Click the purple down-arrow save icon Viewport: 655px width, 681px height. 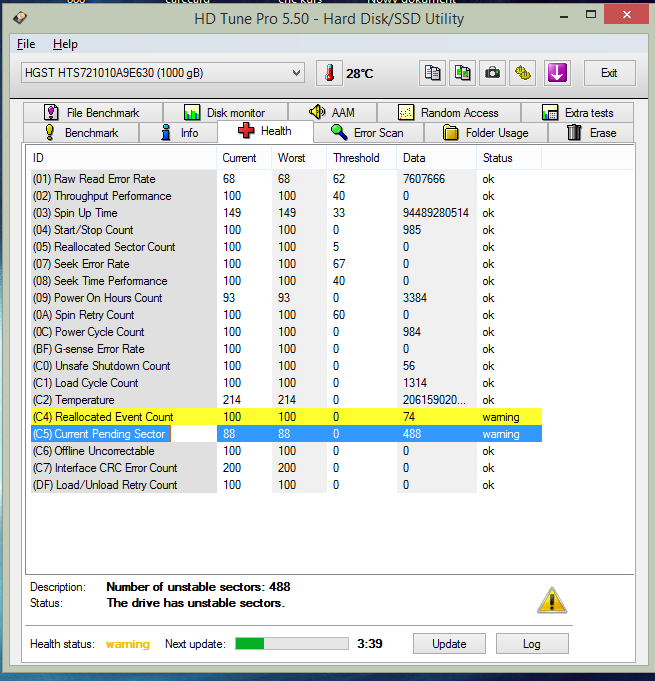coord(557,73)
